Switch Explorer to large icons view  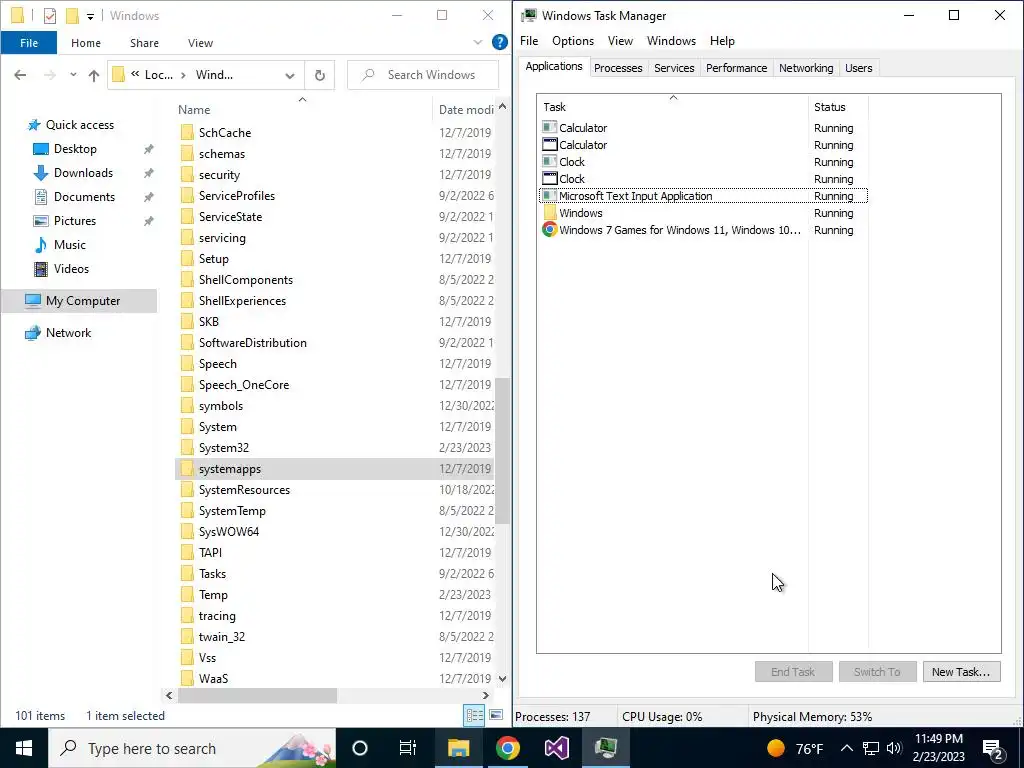click(x=496, y=716)
